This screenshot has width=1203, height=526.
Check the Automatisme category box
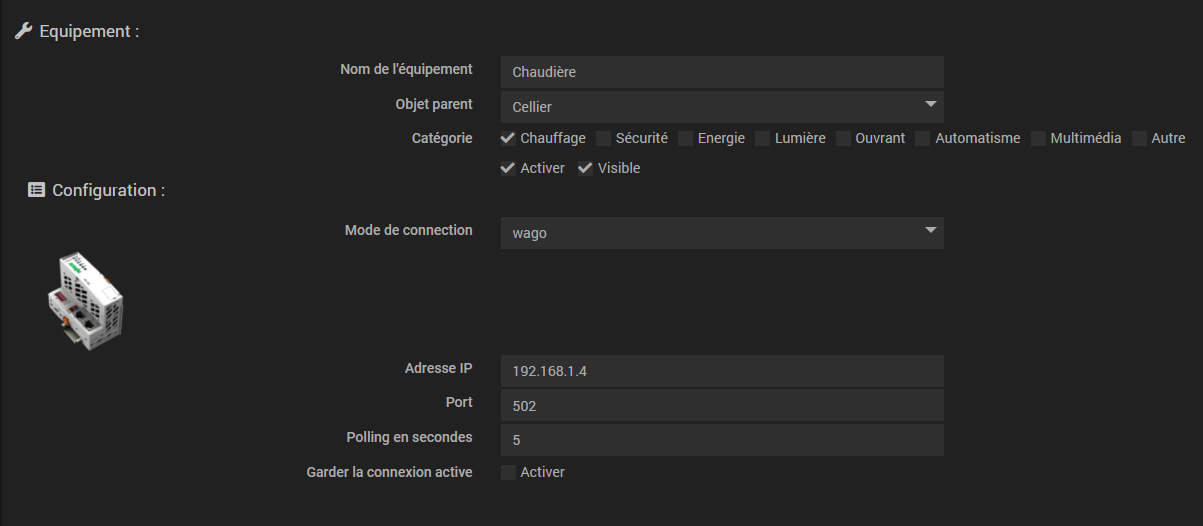(922, 138)
